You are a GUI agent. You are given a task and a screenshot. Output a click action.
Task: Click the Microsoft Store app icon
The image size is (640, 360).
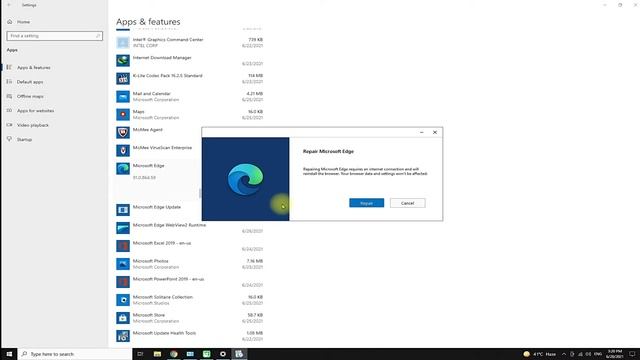coord(123,318)
